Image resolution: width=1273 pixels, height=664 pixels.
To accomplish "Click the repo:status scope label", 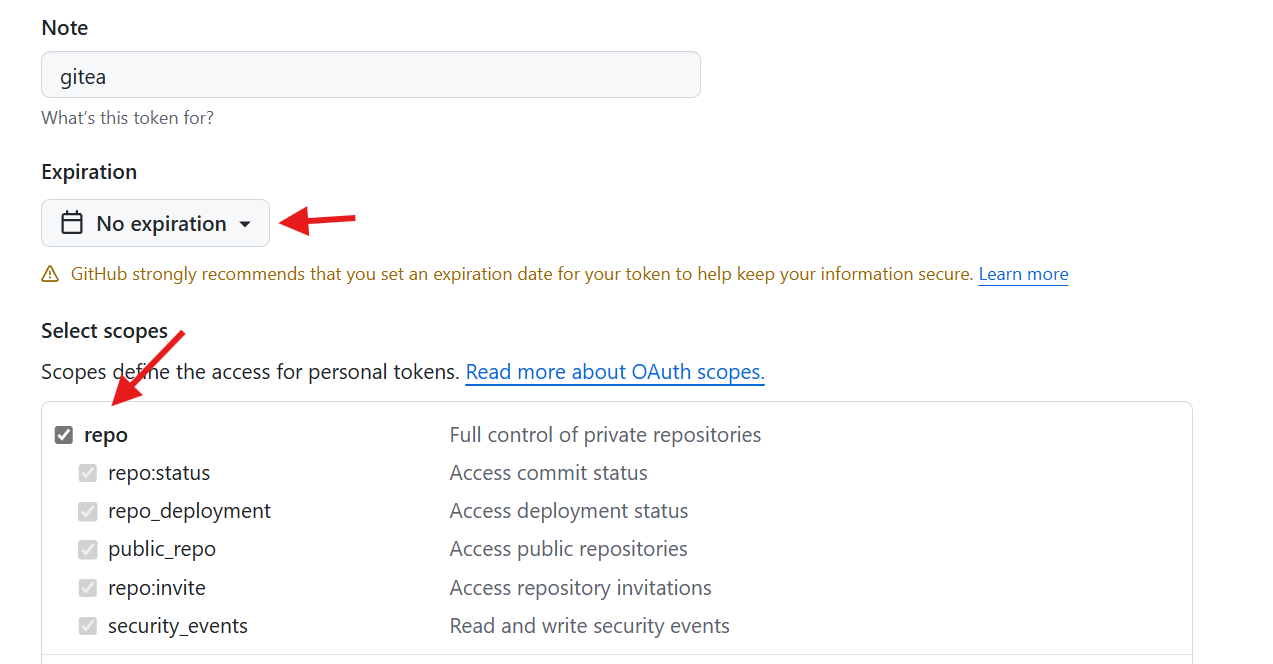I will click(159, 473).
